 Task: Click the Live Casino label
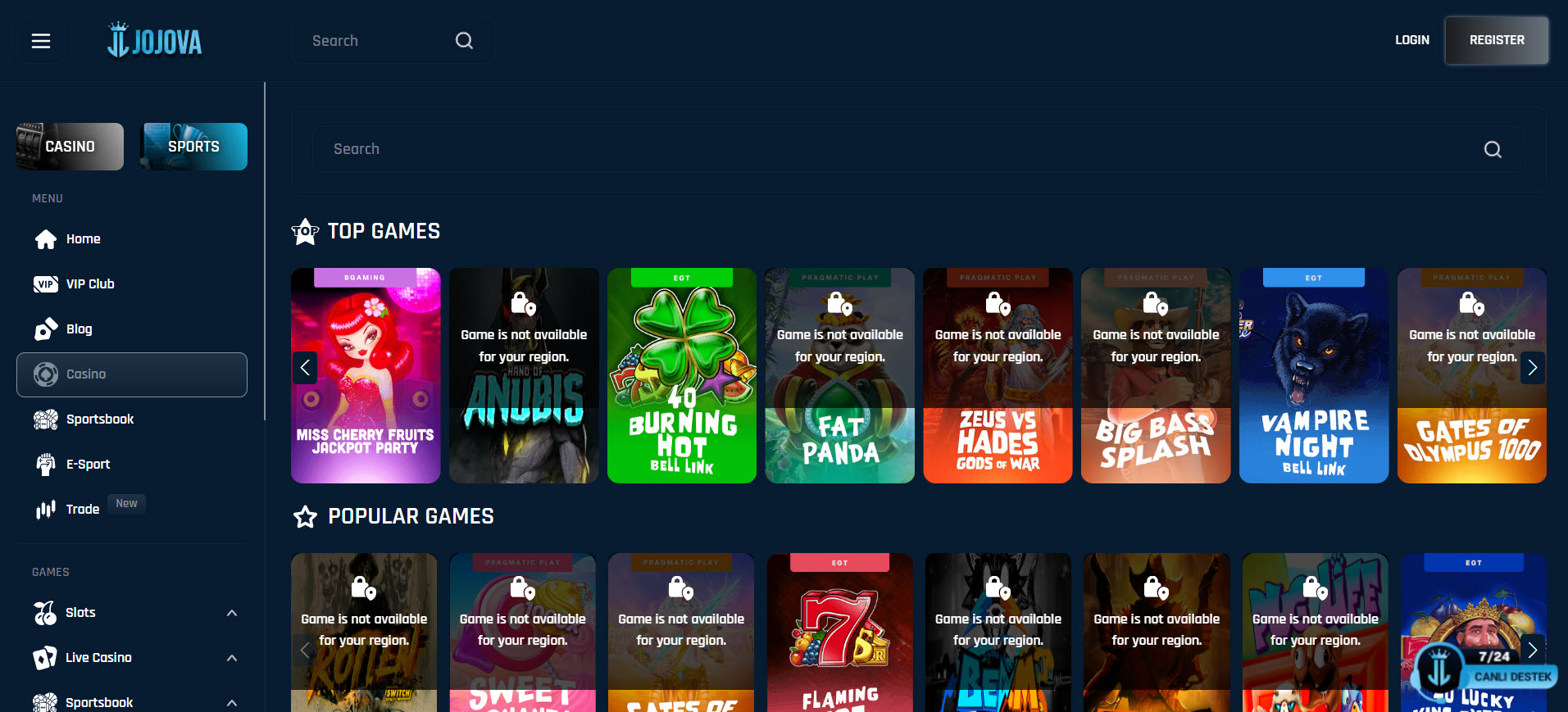click(x=98, y=658)
